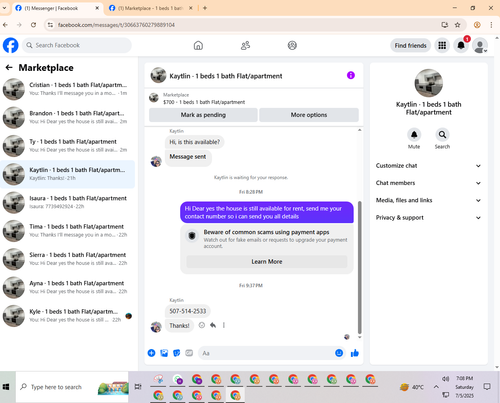Open the Home feed icon
Image resolution: width=500 pixels, height=403 pixels.
click(x=198, y=45)
